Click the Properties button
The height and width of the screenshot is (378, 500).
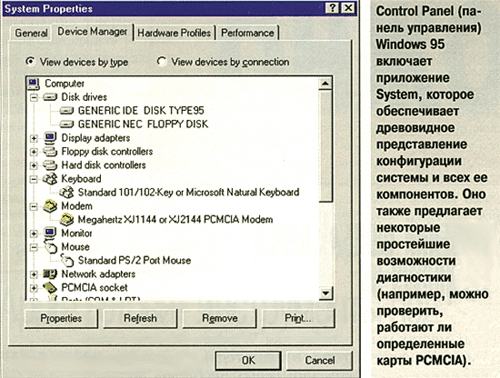coord(61,318)
